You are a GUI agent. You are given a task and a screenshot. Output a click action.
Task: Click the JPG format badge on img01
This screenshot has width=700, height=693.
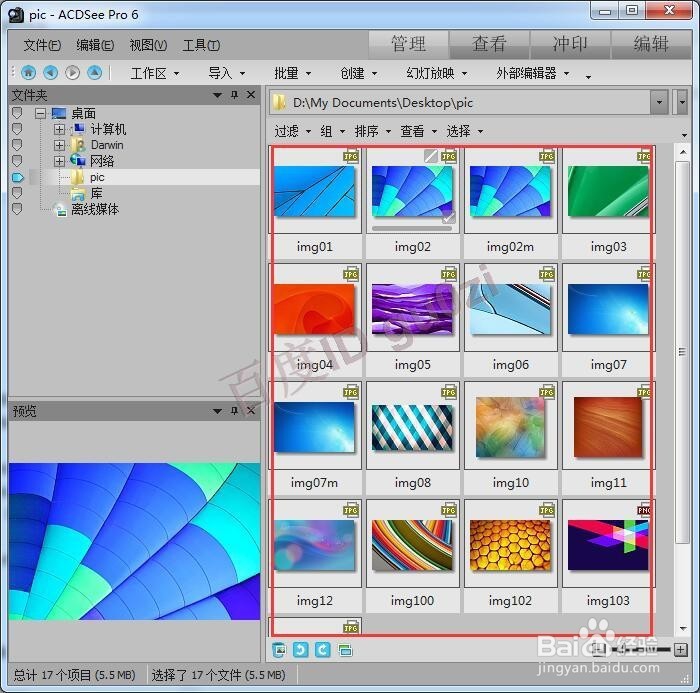[351, 156]
